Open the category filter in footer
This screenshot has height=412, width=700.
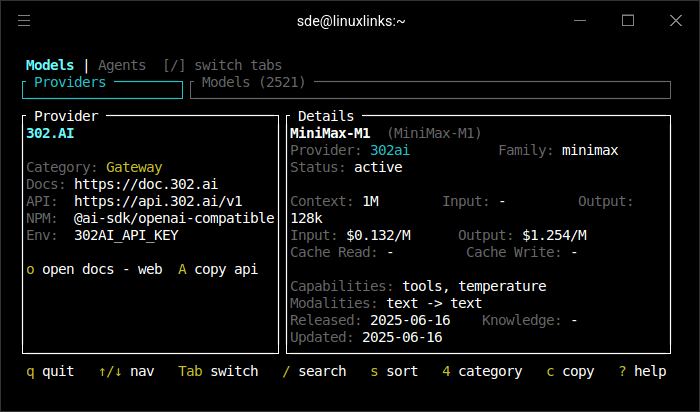482,371
